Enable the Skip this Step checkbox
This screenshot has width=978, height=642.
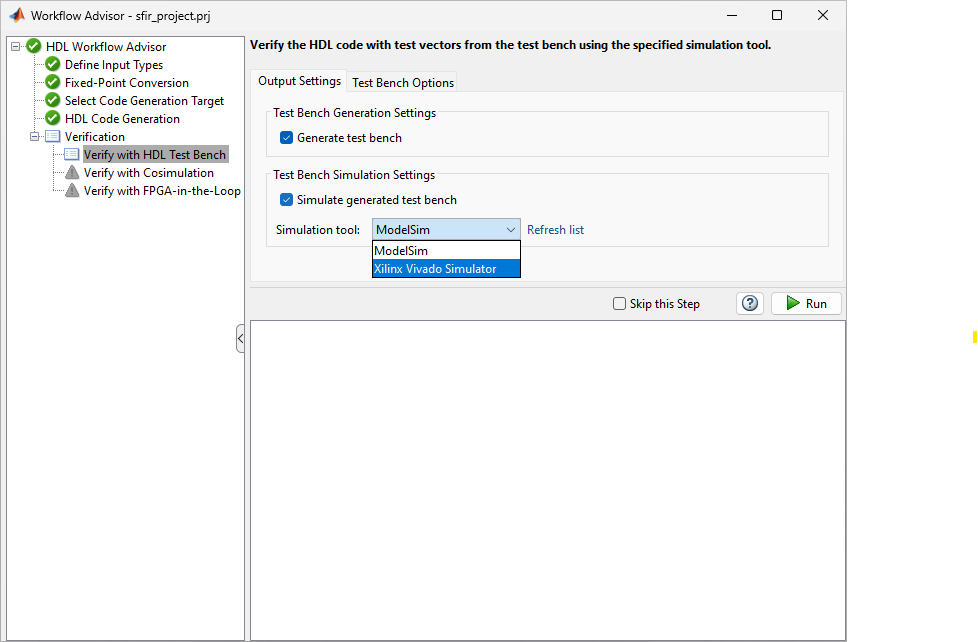click(x=620, y=304)
